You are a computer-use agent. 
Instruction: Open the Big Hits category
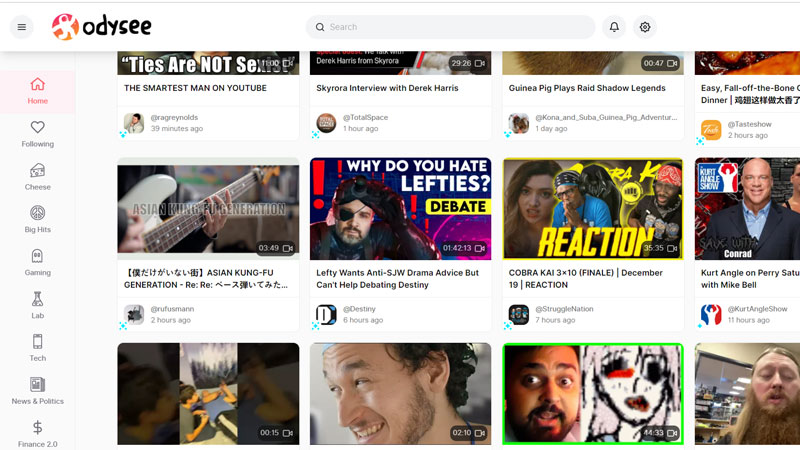(x=38, y=219)
